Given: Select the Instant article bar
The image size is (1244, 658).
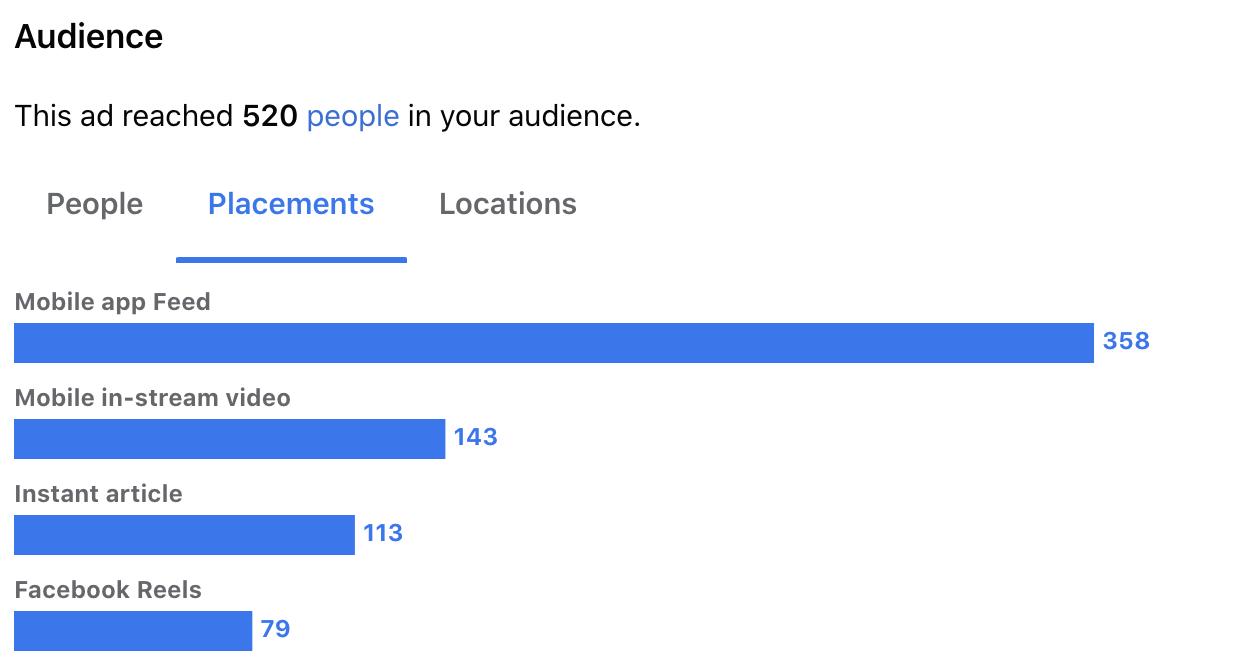Looking at the screenshot, I should coord(184,534).
